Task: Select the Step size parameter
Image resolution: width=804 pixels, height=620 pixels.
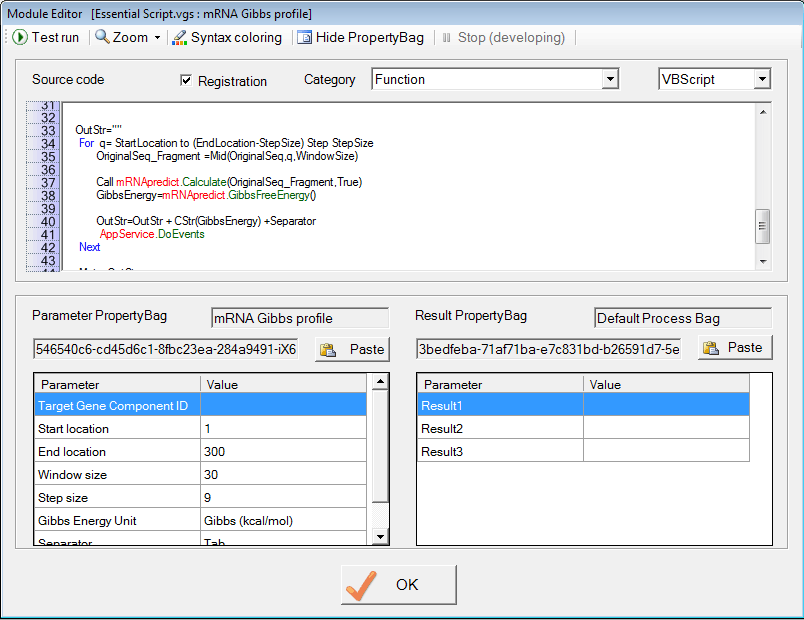Action: tap(117, 497)
